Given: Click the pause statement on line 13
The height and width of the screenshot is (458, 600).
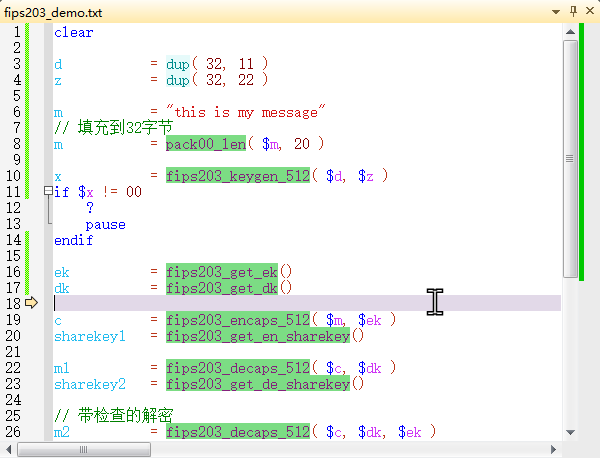Looking at the screenshot, I should pyautogui.click(x=105, y=224).
